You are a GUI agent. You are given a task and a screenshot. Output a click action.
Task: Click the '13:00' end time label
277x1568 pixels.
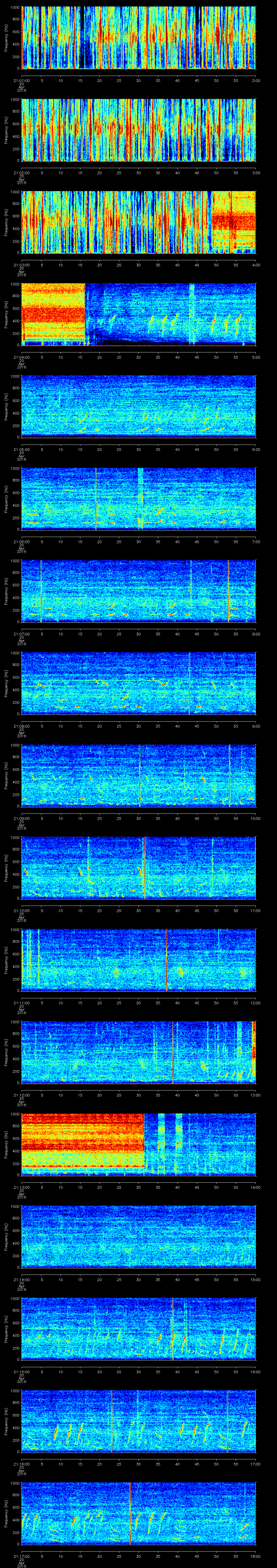[x=255, y=1095]
